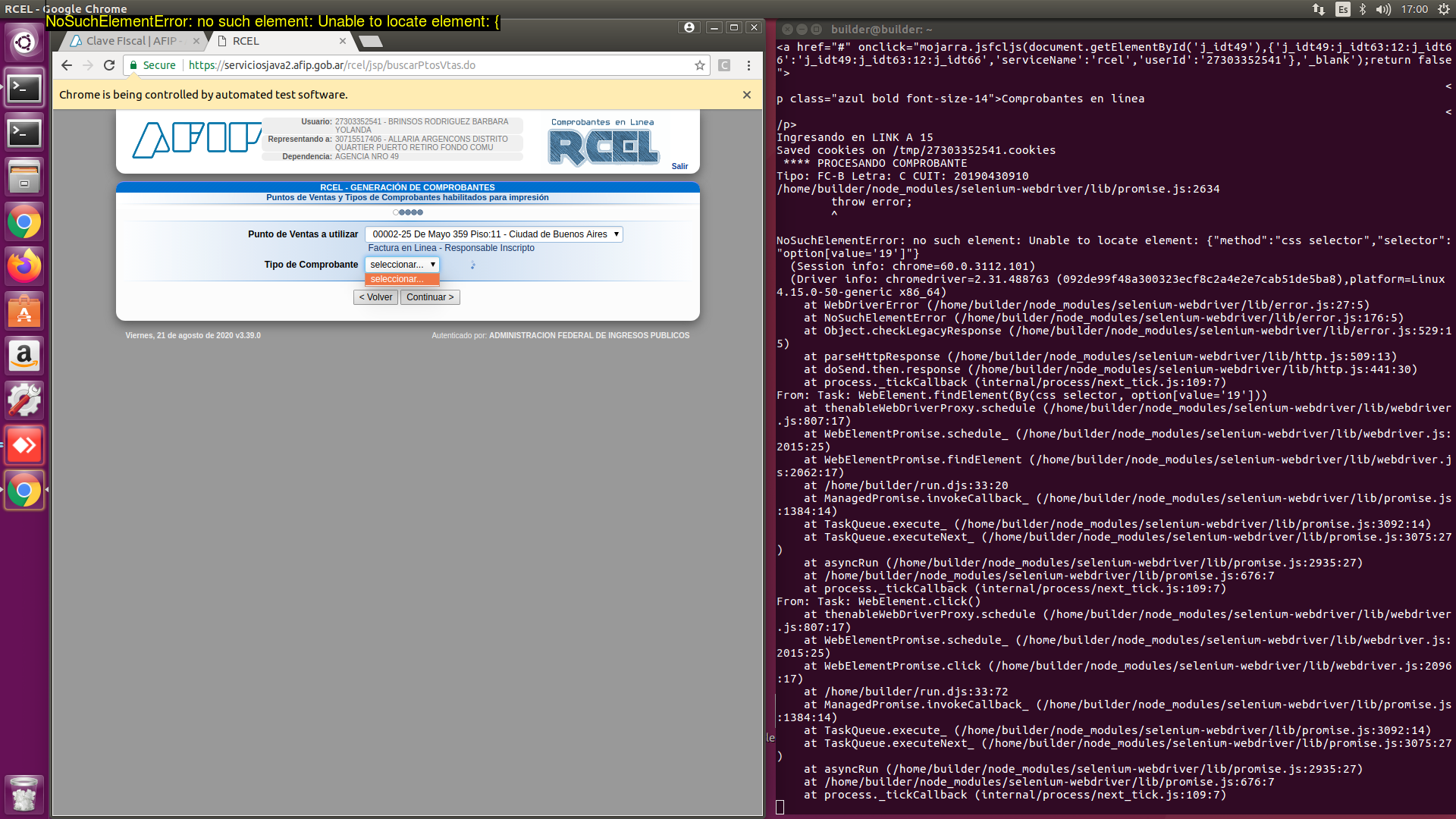
Task: Open the second Terminal launcher icon
Action: [x=24, y=133]
